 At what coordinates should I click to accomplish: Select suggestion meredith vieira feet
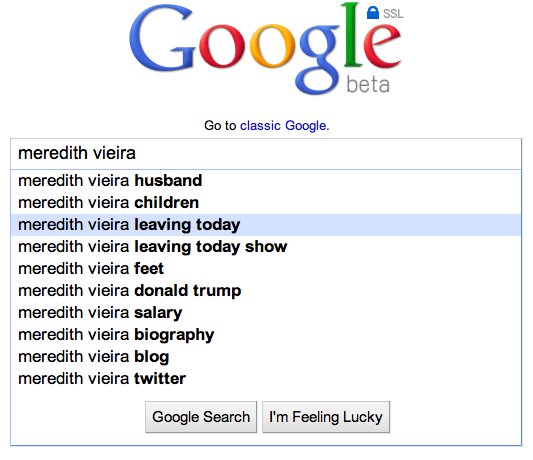click(266, 269)
